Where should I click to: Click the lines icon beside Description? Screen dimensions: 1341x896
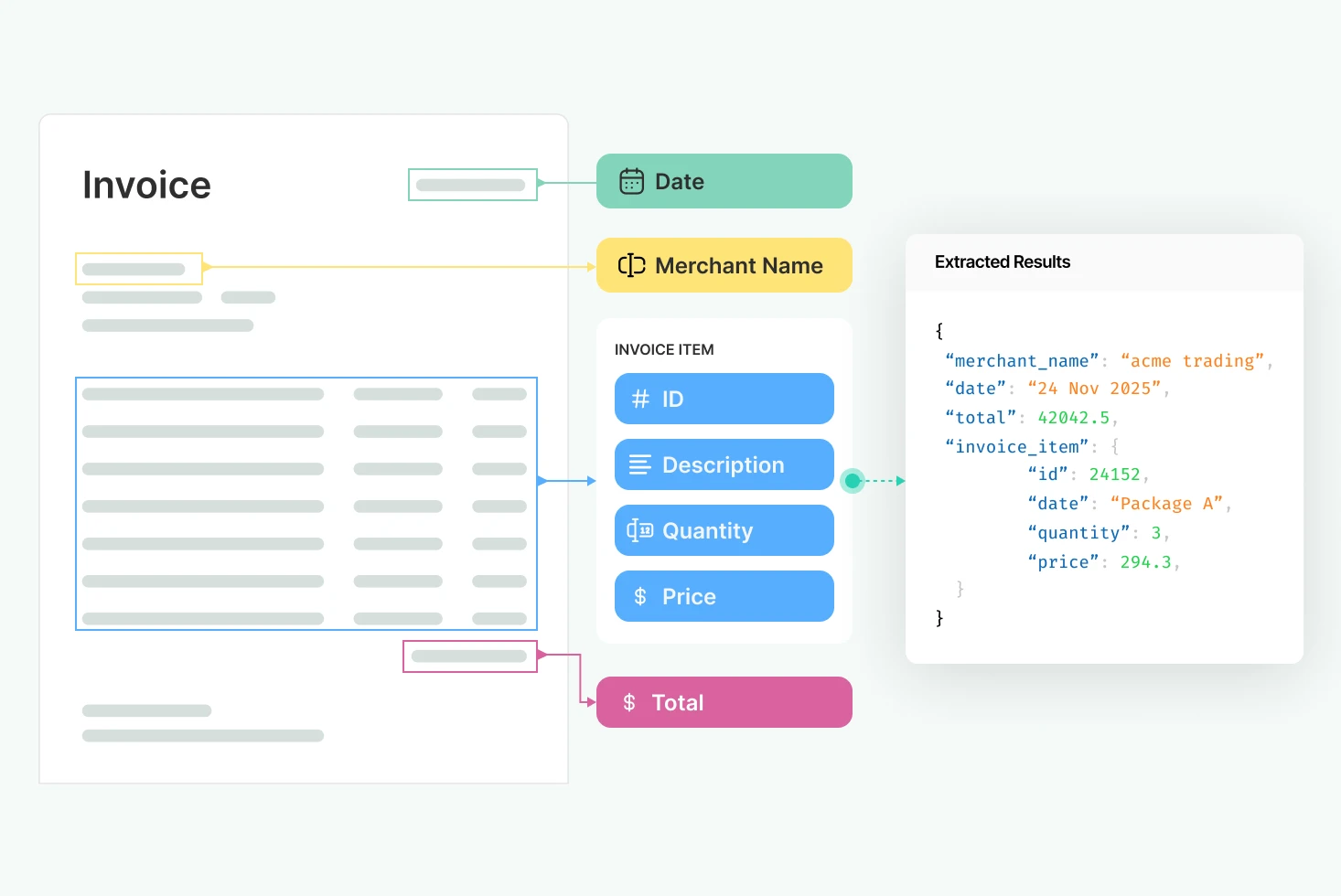640,464
